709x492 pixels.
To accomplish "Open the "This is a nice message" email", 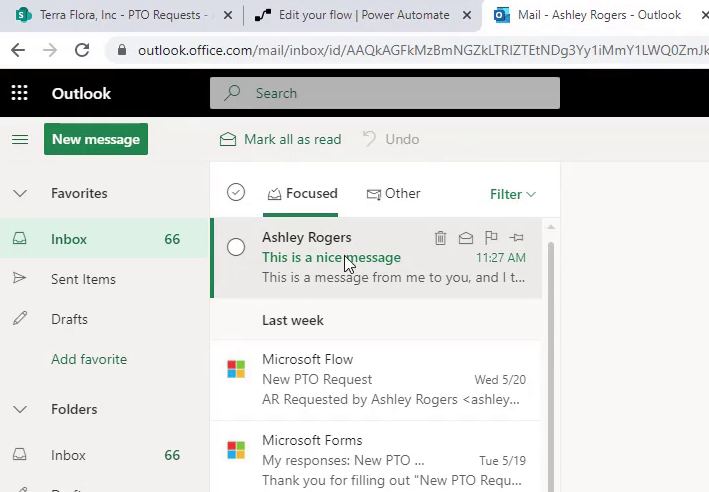I will click(x=377, y=258).
